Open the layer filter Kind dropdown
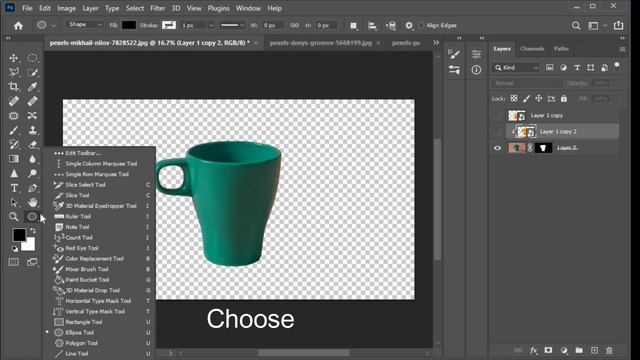The width and height of the screenshot is (640, 360). coord(516,68)
